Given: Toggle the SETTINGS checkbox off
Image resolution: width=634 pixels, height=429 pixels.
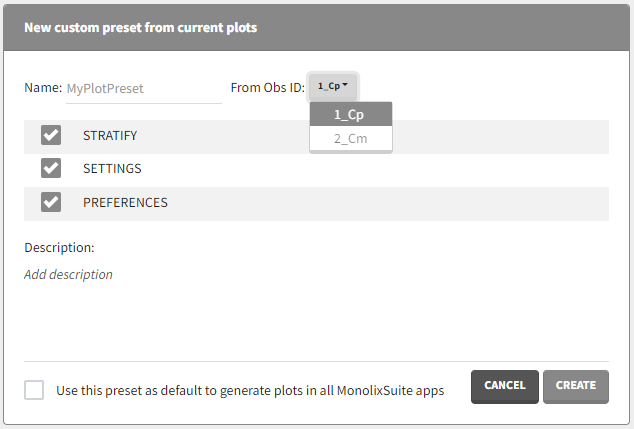Looking at the screenshot, I should [51, 168].
